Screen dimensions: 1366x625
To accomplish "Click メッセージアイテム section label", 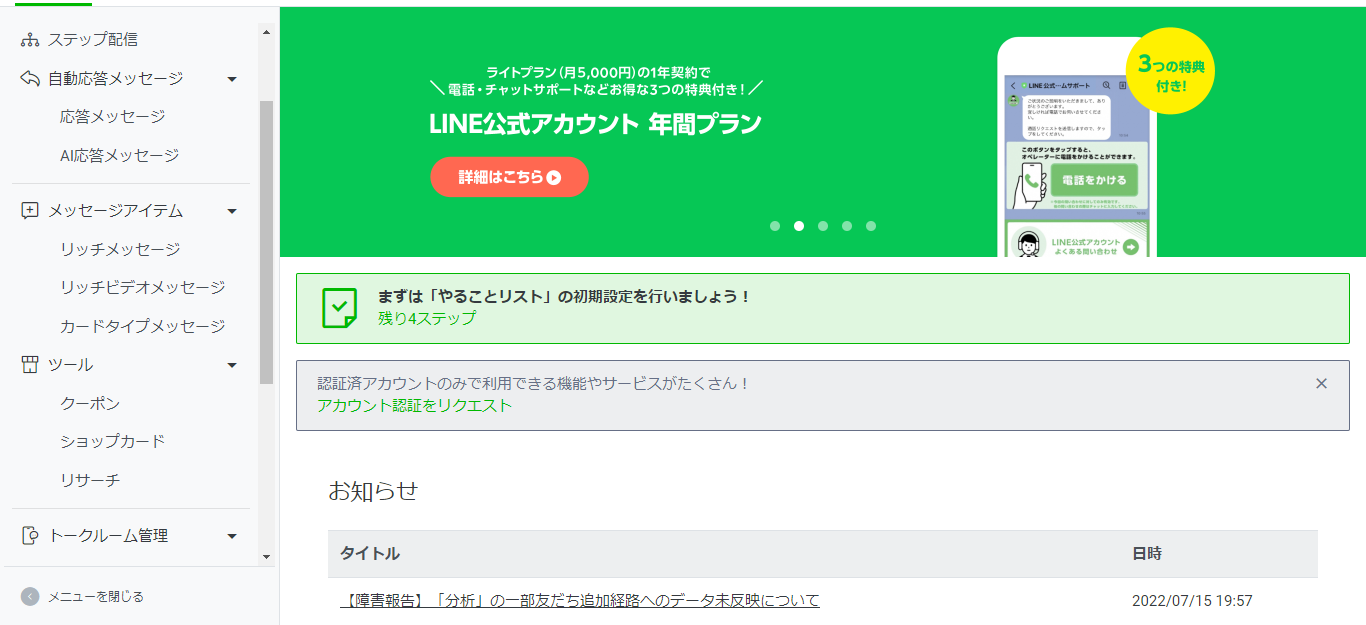I will click(116, 211).
